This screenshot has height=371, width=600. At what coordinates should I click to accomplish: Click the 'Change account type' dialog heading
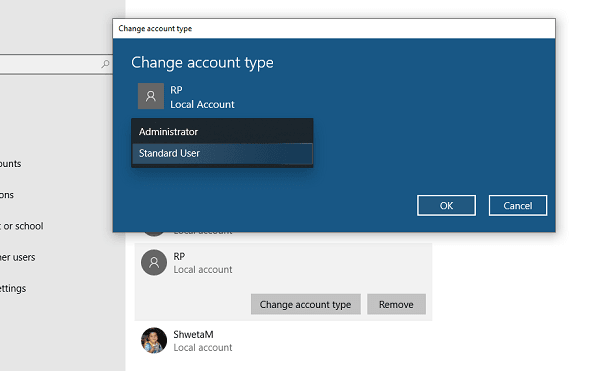tap(202, 63)
